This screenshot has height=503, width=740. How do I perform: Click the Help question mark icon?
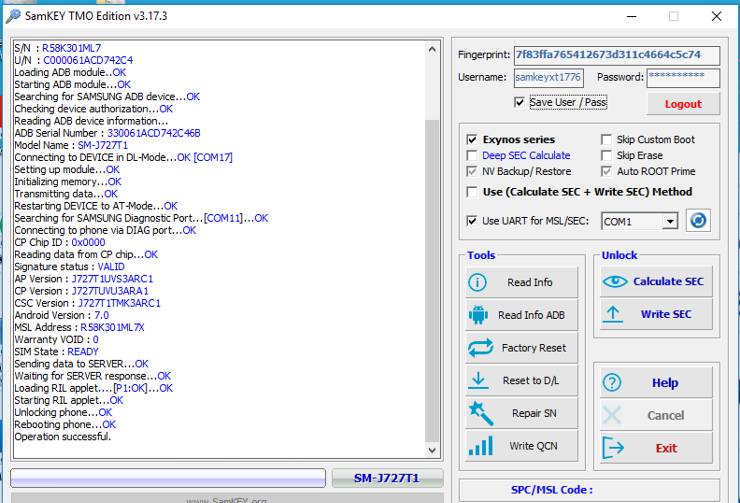(612, 383)
